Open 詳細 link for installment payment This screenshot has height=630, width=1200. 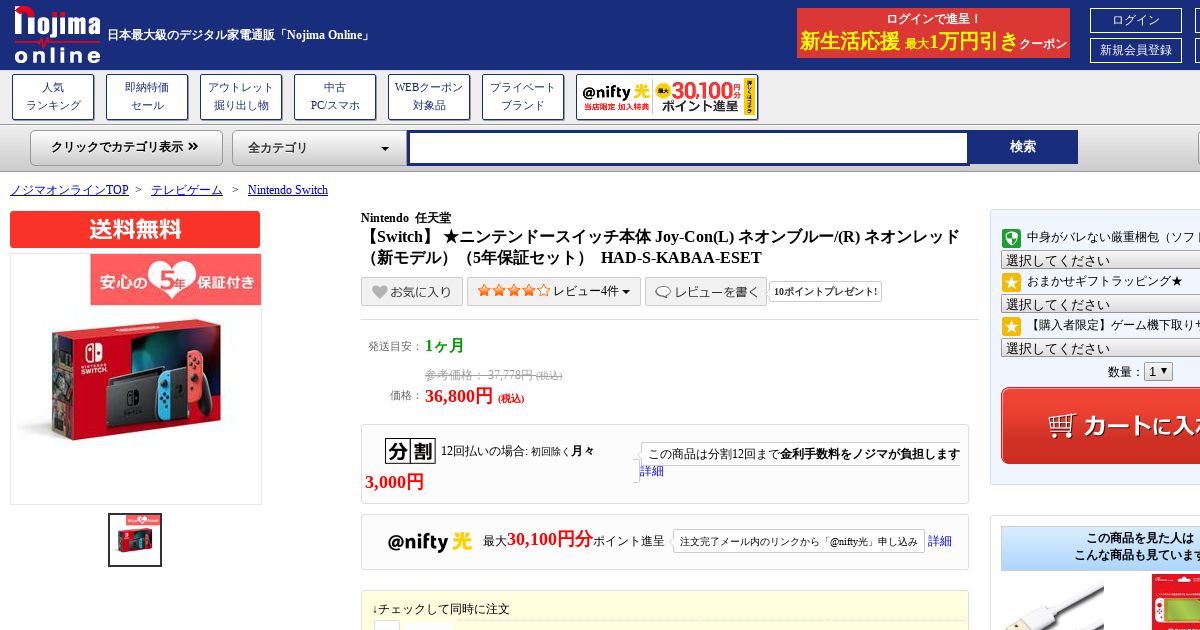tap(652, 471)
